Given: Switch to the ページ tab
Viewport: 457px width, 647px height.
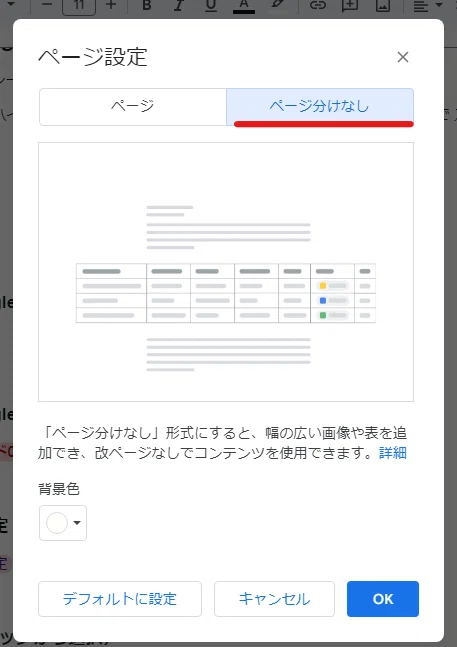Looking at the screenshot, I should pos(133,106).
